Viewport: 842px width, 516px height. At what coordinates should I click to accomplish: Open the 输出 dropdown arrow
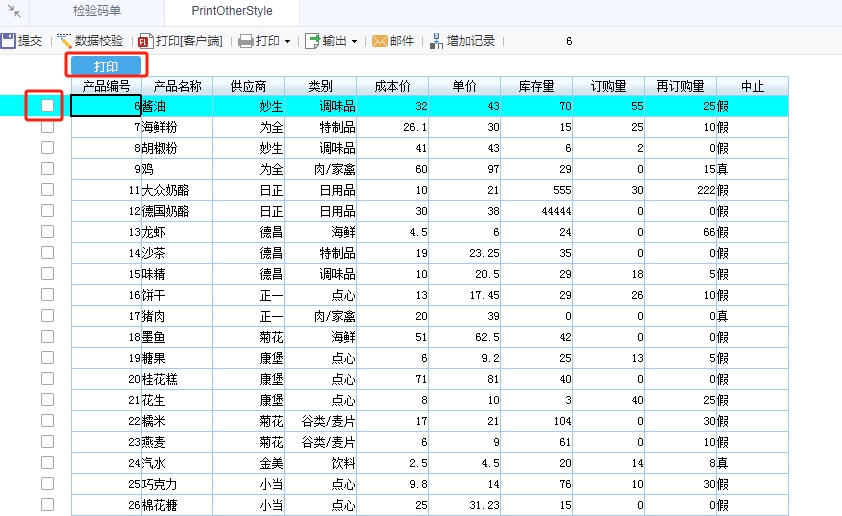pos(354,41)
